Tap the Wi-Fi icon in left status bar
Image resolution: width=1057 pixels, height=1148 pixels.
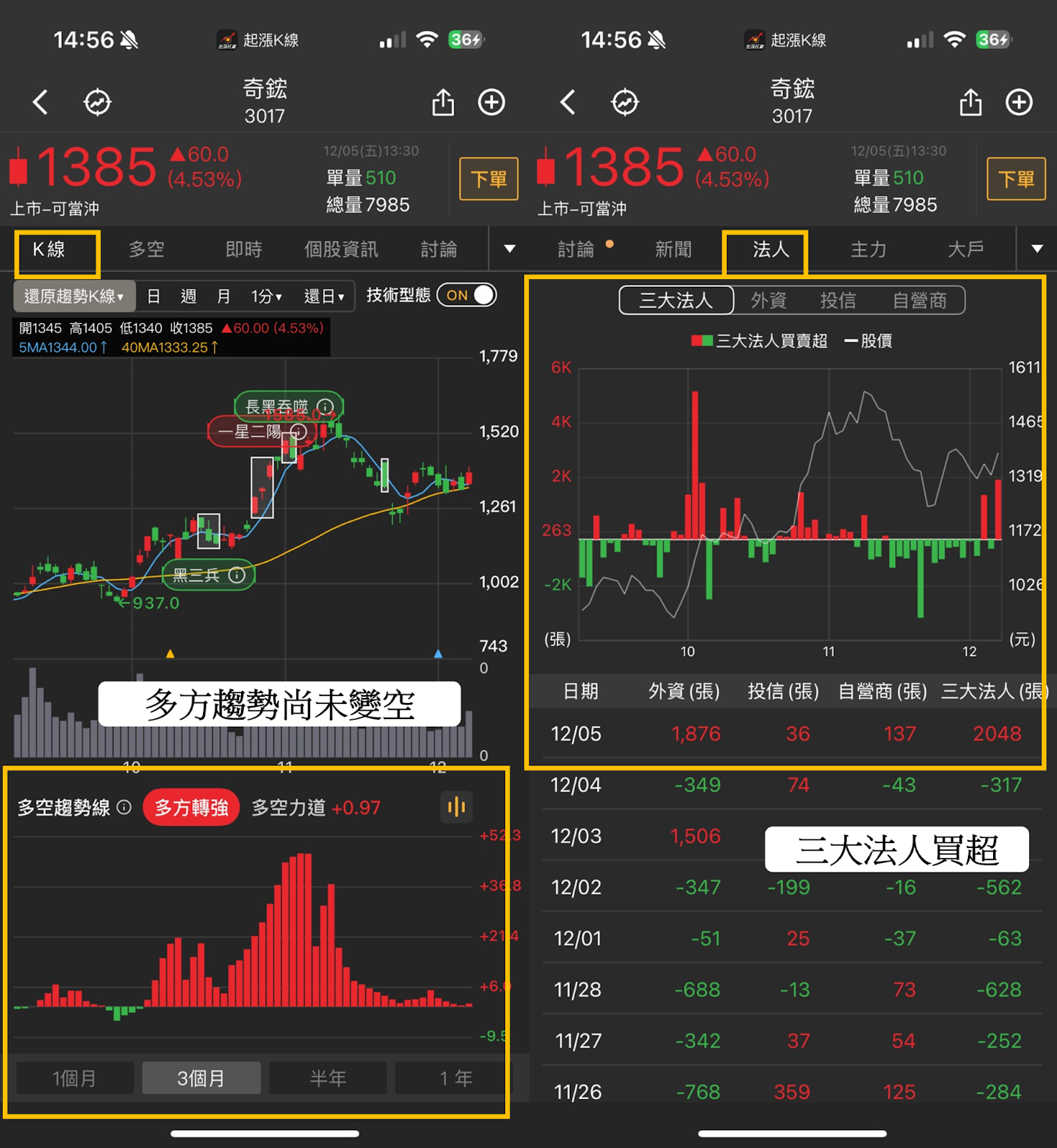(427, 39)
